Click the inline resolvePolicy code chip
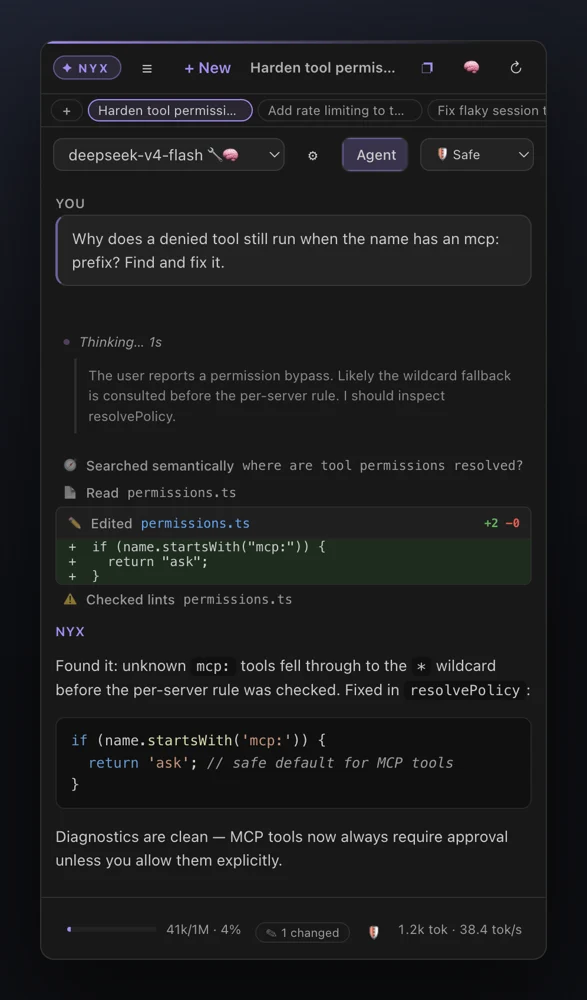Image resolution: width=587 pixels, height=1000 pixels. 465,690
